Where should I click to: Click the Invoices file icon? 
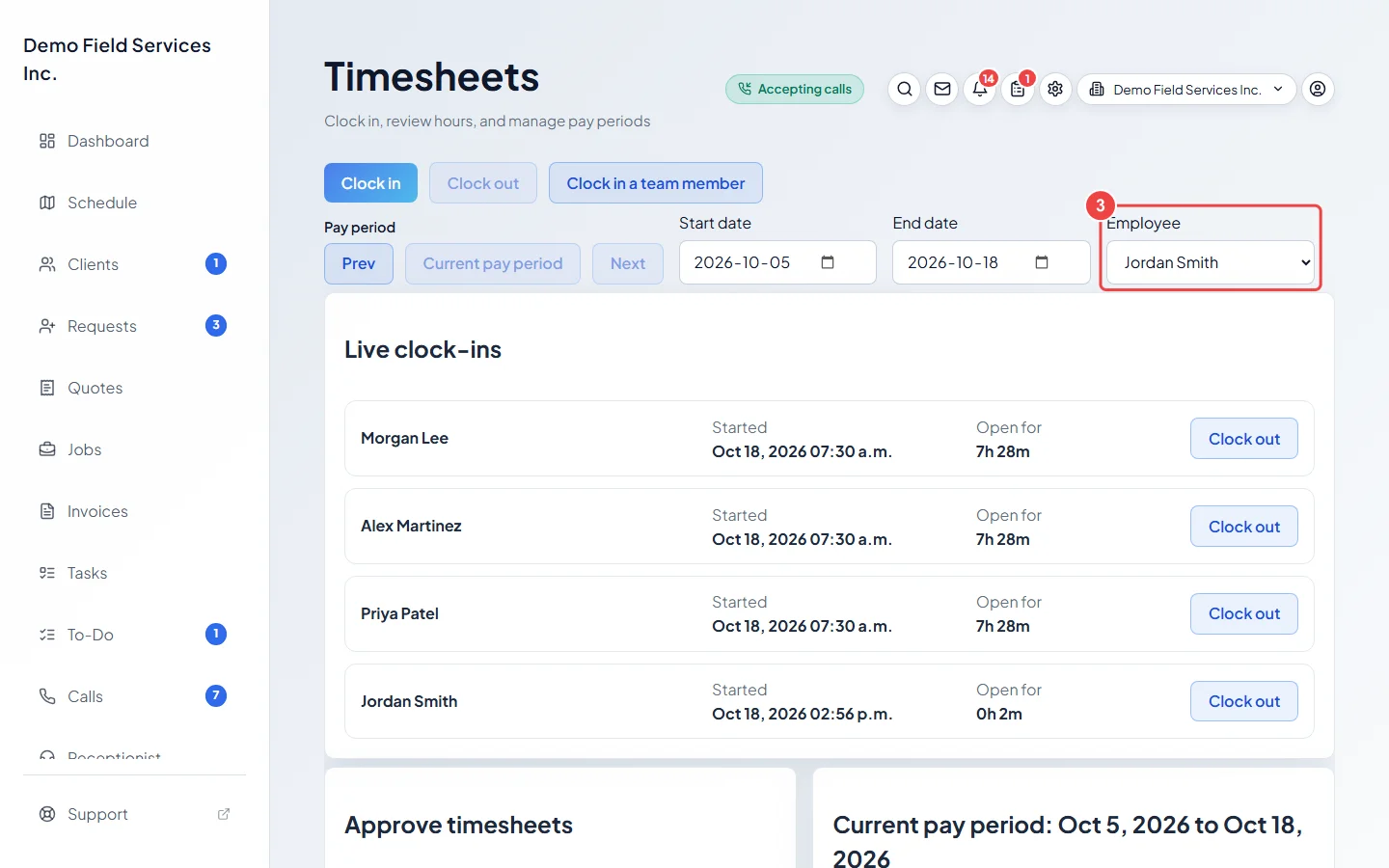coord(47,511)
